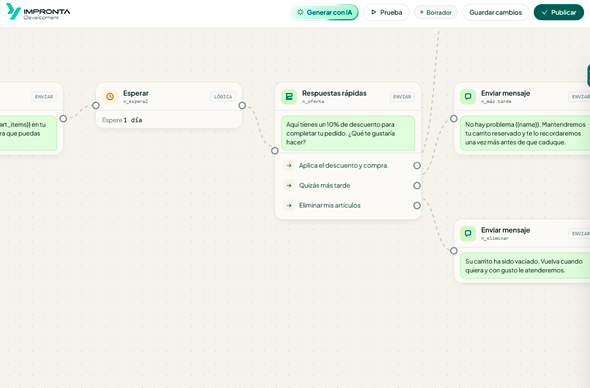Edit the cut-off left node's message bubble
The image size is (590, 388).
coord(28,133)
